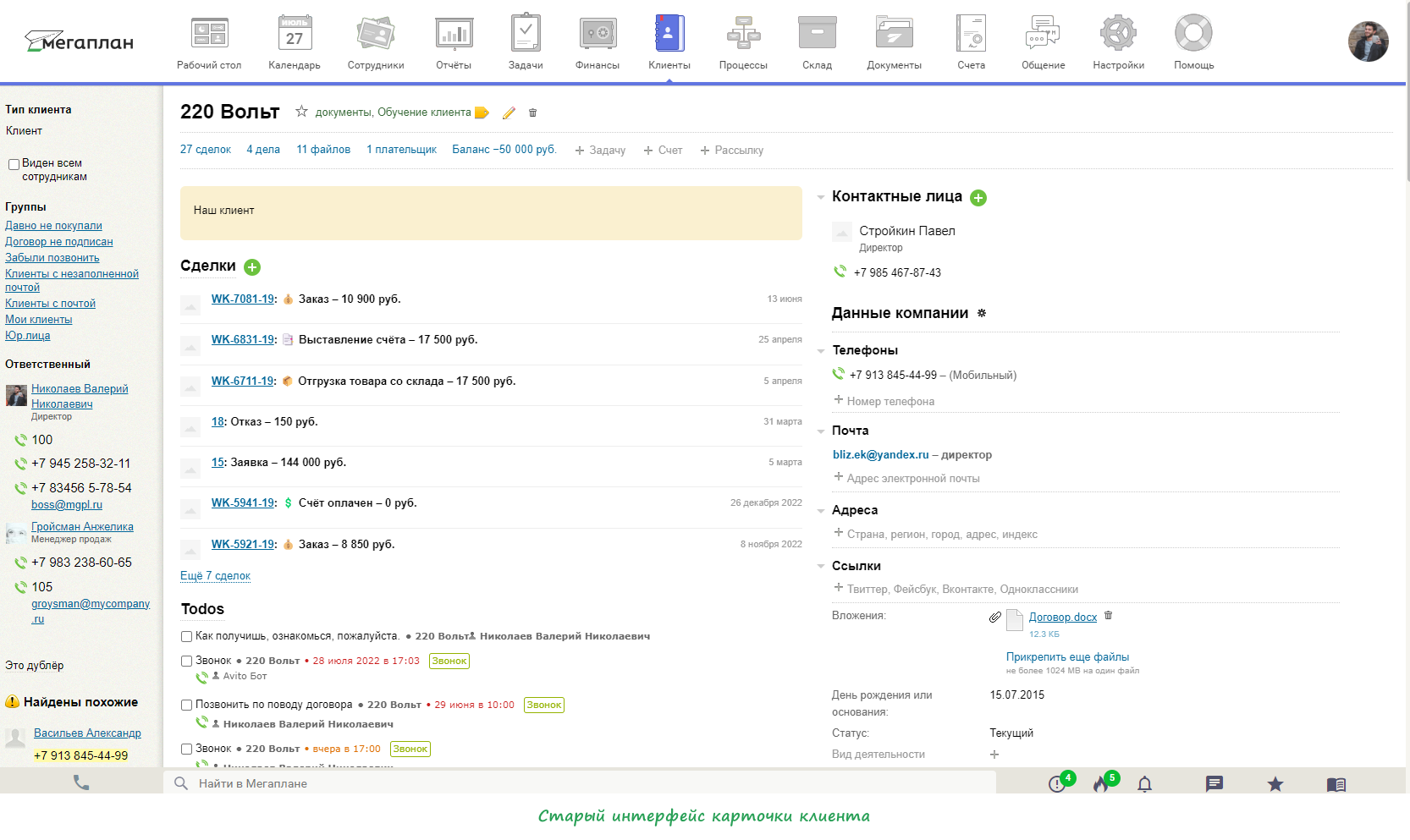
Task: Open deal WK-6831-19
Action: pyautogui.click(x=243, y=340)
